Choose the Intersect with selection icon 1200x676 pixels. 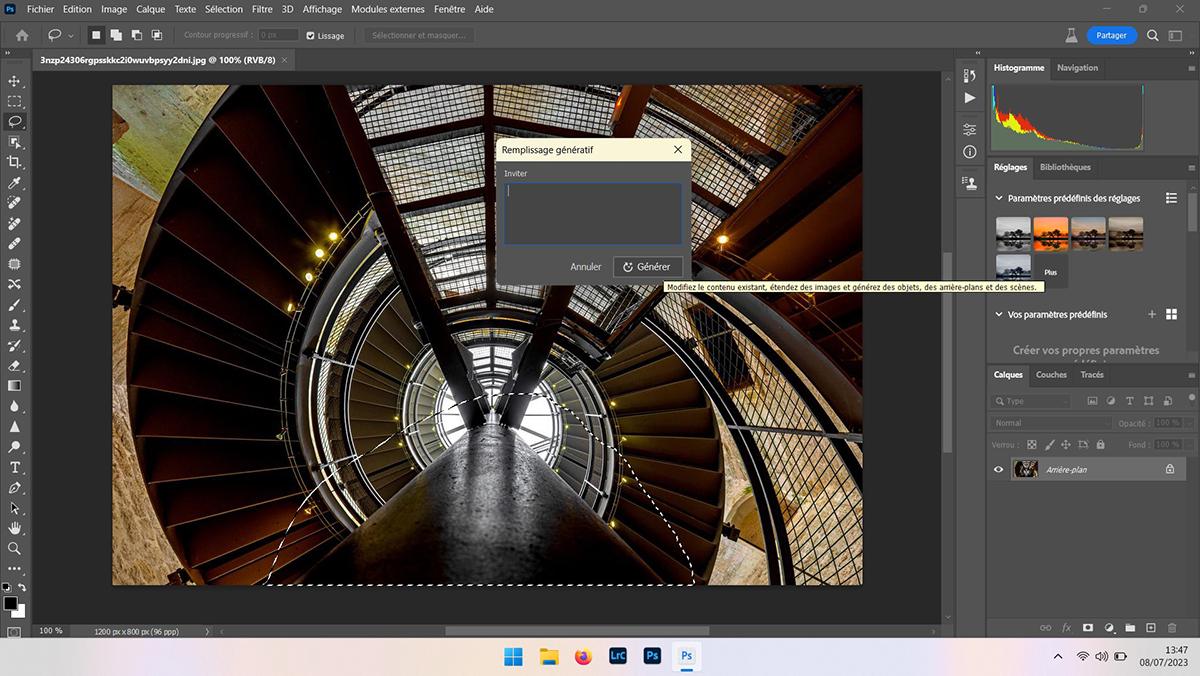pos(157,35)
